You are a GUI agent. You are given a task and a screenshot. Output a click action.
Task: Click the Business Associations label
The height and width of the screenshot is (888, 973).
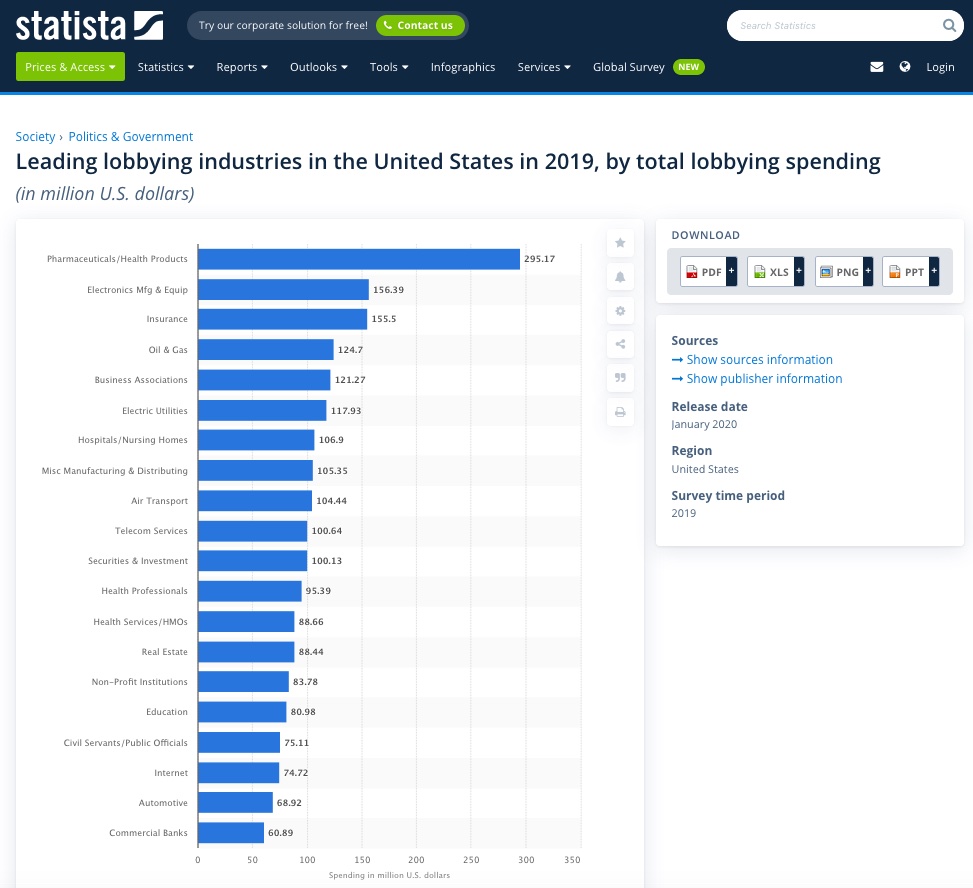coord(141,380)
